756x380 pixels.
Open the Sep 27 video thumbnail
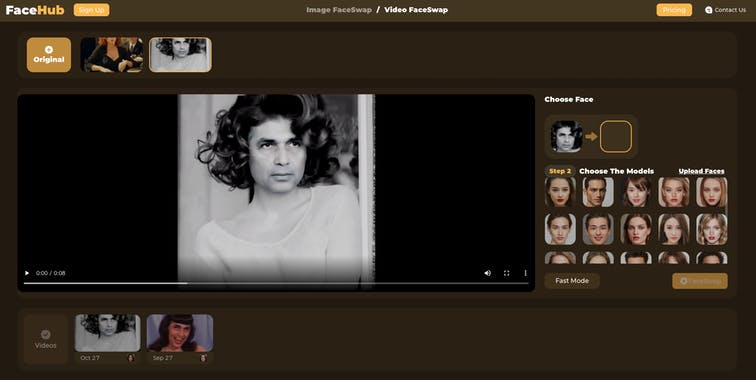180,333
